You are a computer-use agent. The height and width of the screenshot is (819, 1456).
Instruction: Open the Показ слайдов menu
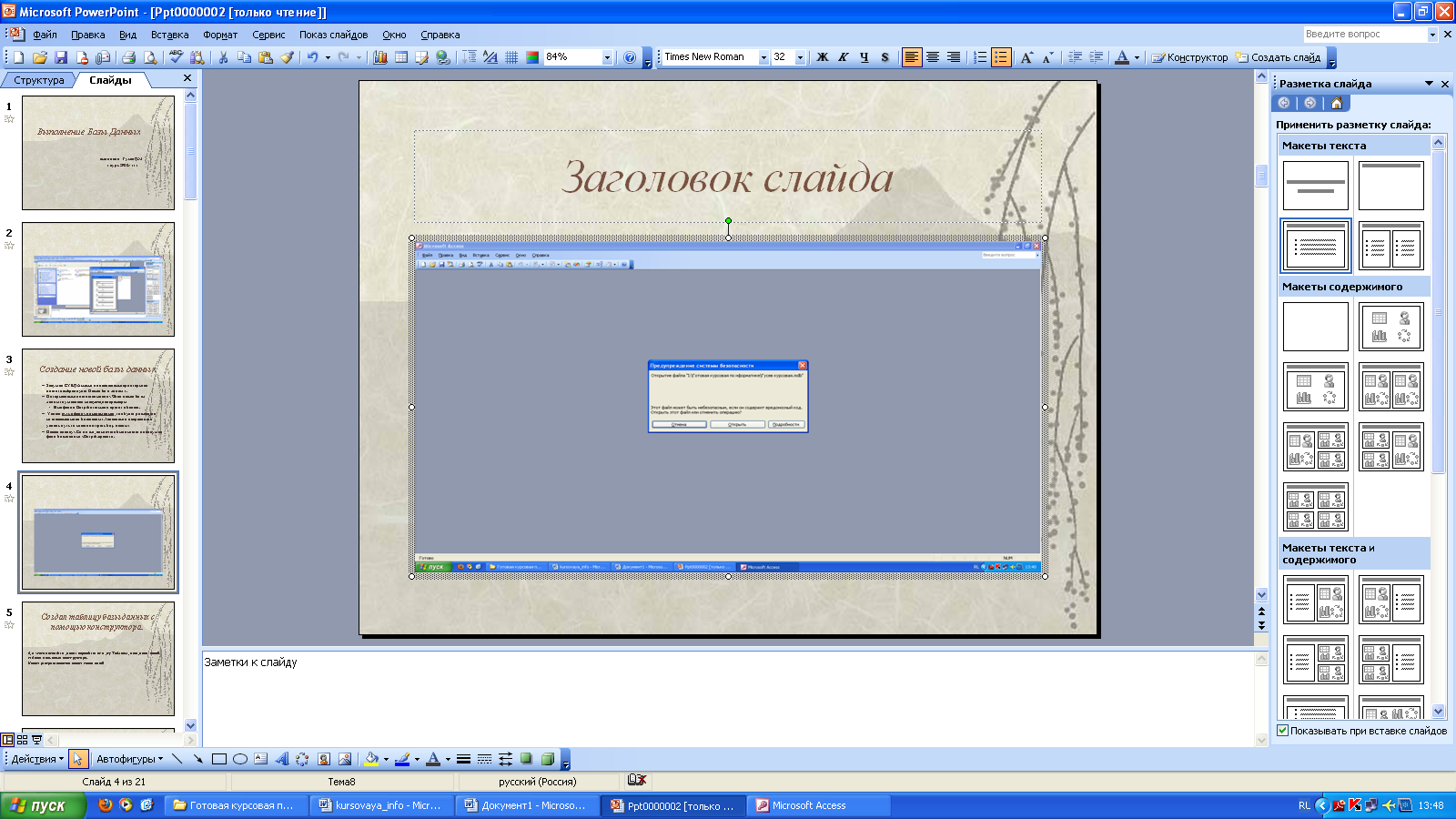point(333,35)
